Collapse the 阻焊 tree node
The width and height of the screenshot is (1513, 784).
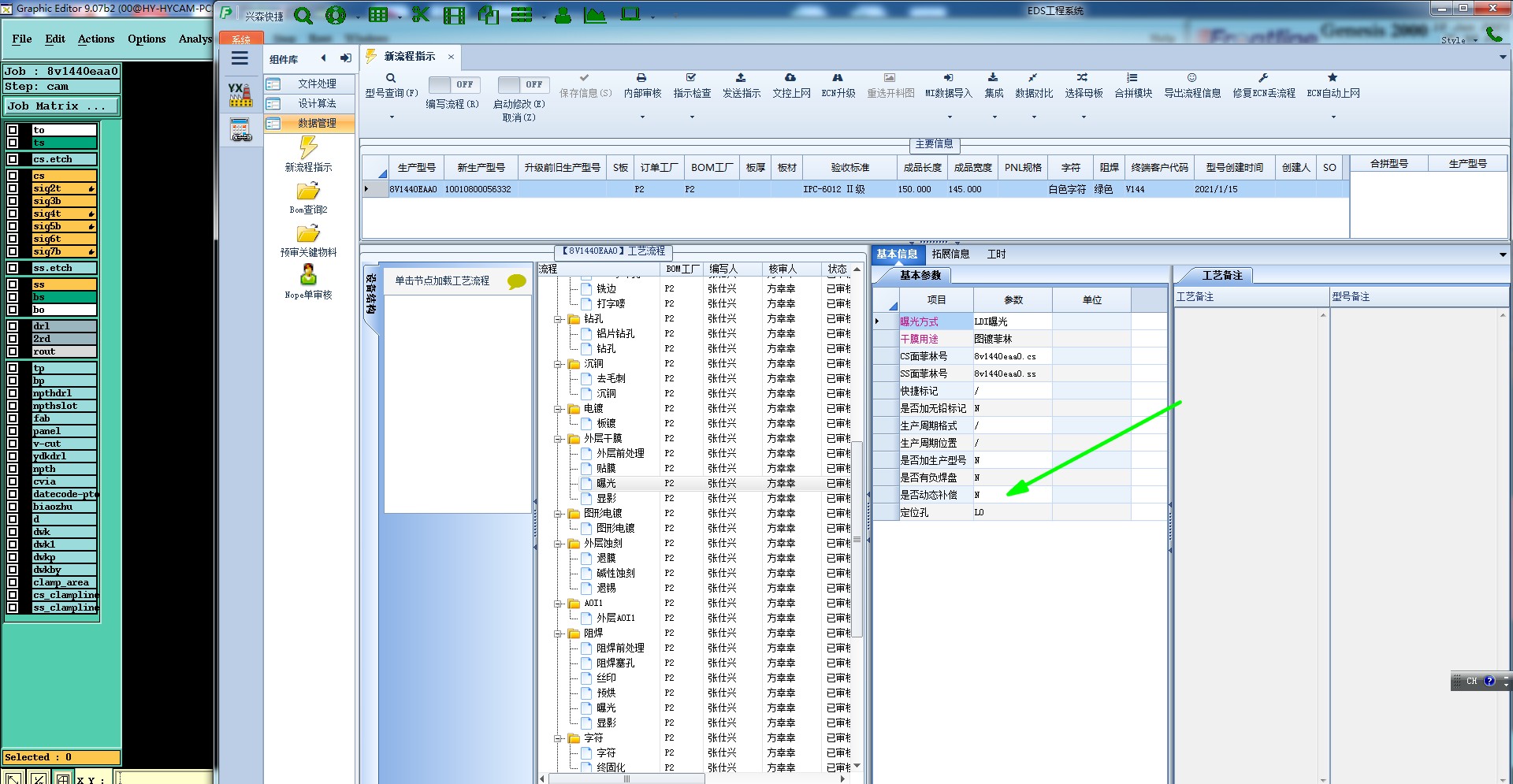(558, 634)
